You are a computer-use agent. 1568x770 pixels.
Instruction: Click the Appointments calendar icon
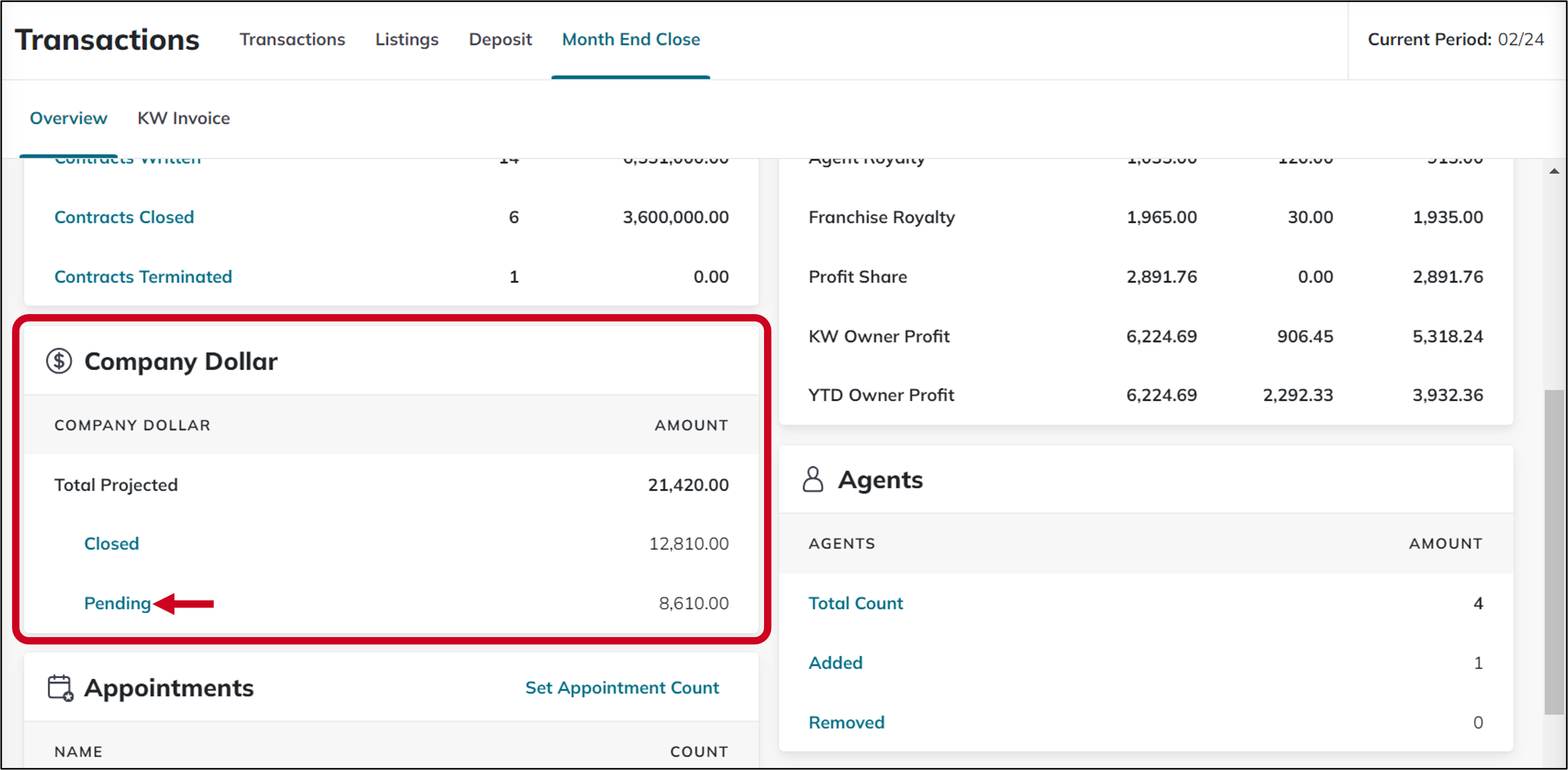coord(60,688)
